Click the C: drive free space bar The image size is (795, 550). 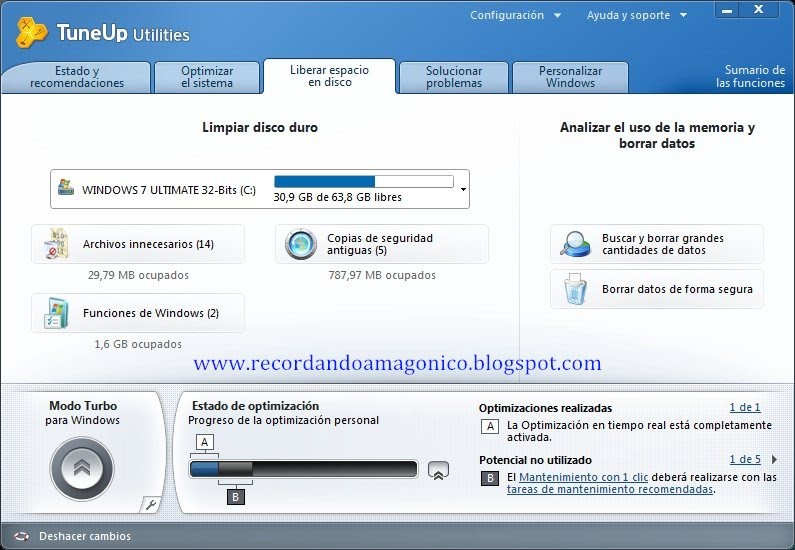(x=364, y=181)
